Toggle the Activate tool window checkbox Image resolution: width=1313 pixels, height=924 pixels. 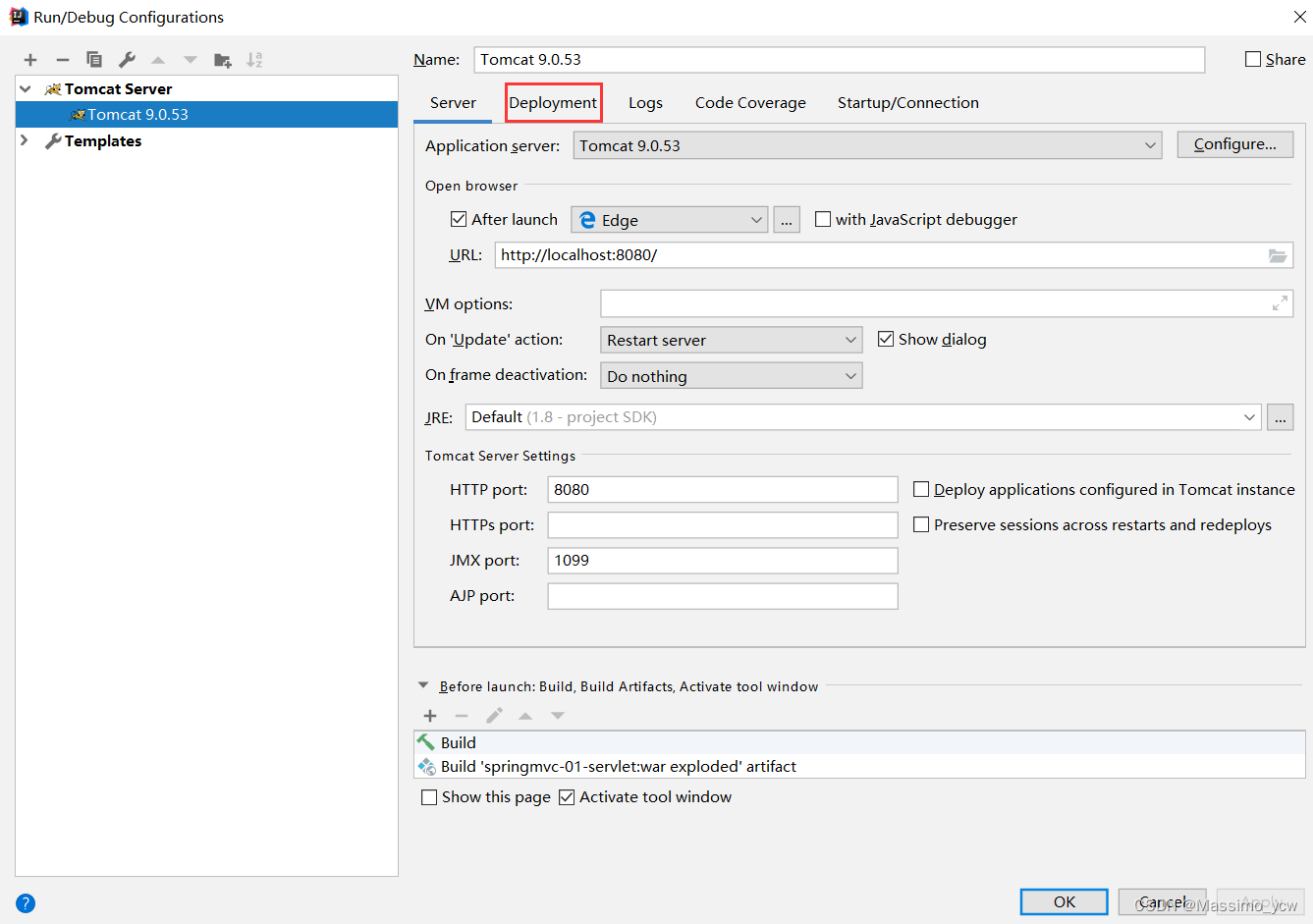[567, 797]
